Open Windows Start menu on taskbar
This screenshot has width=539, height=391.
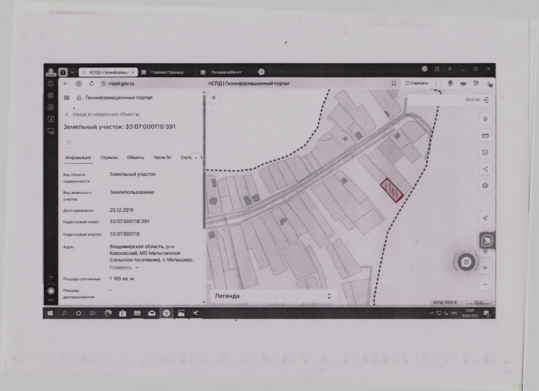(50, 313)
